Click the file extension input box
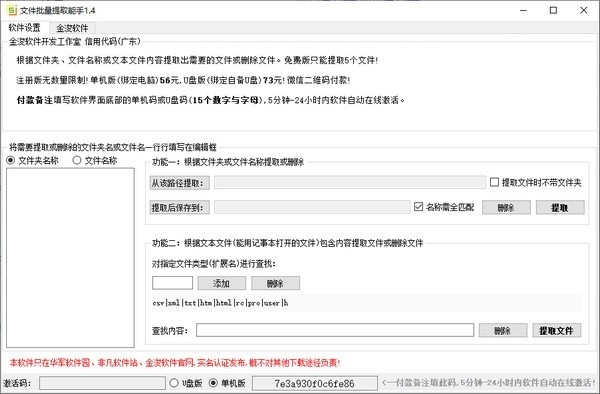 172,283
